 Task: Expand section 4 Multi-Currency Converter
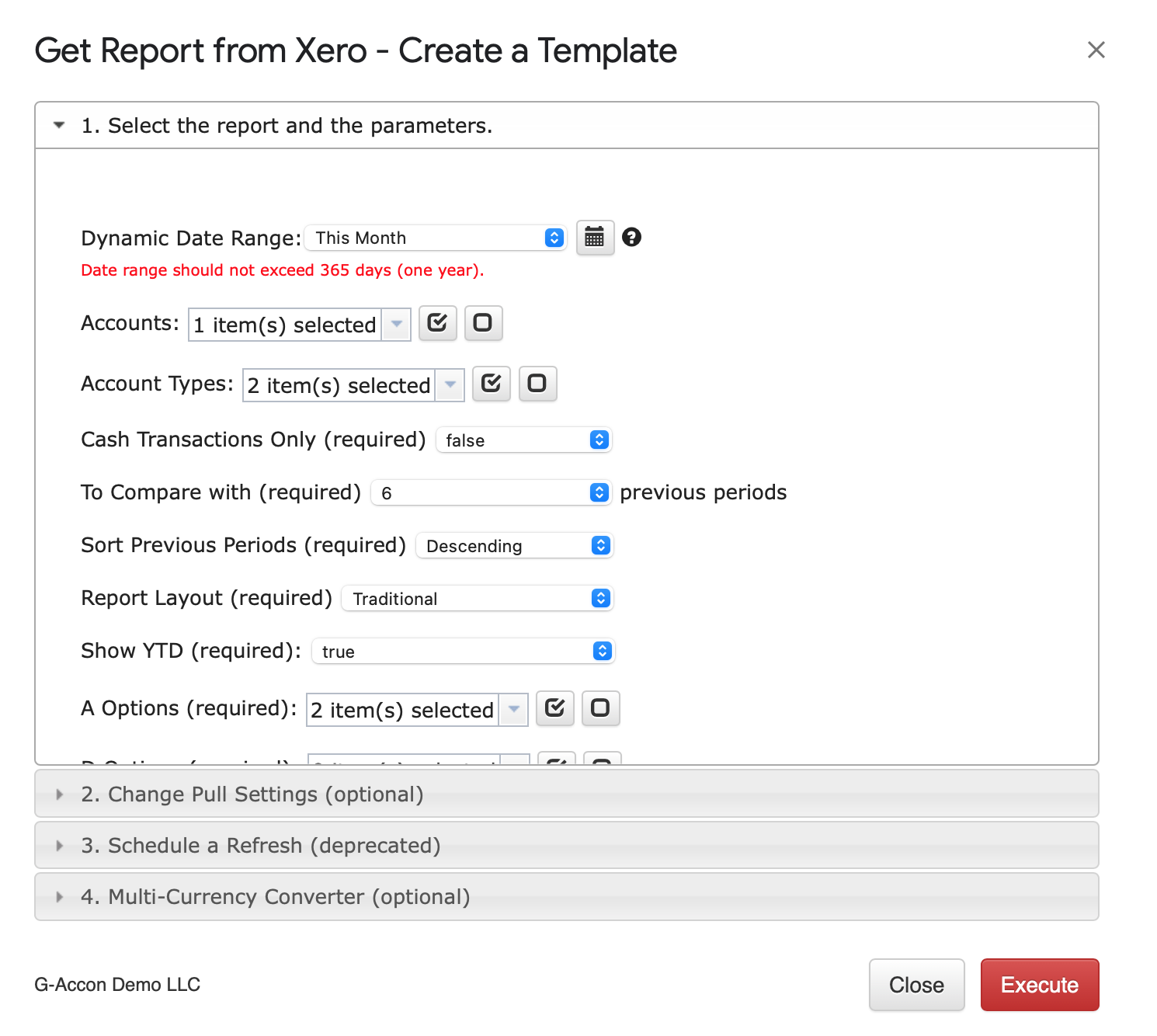(x=276, y=897)
